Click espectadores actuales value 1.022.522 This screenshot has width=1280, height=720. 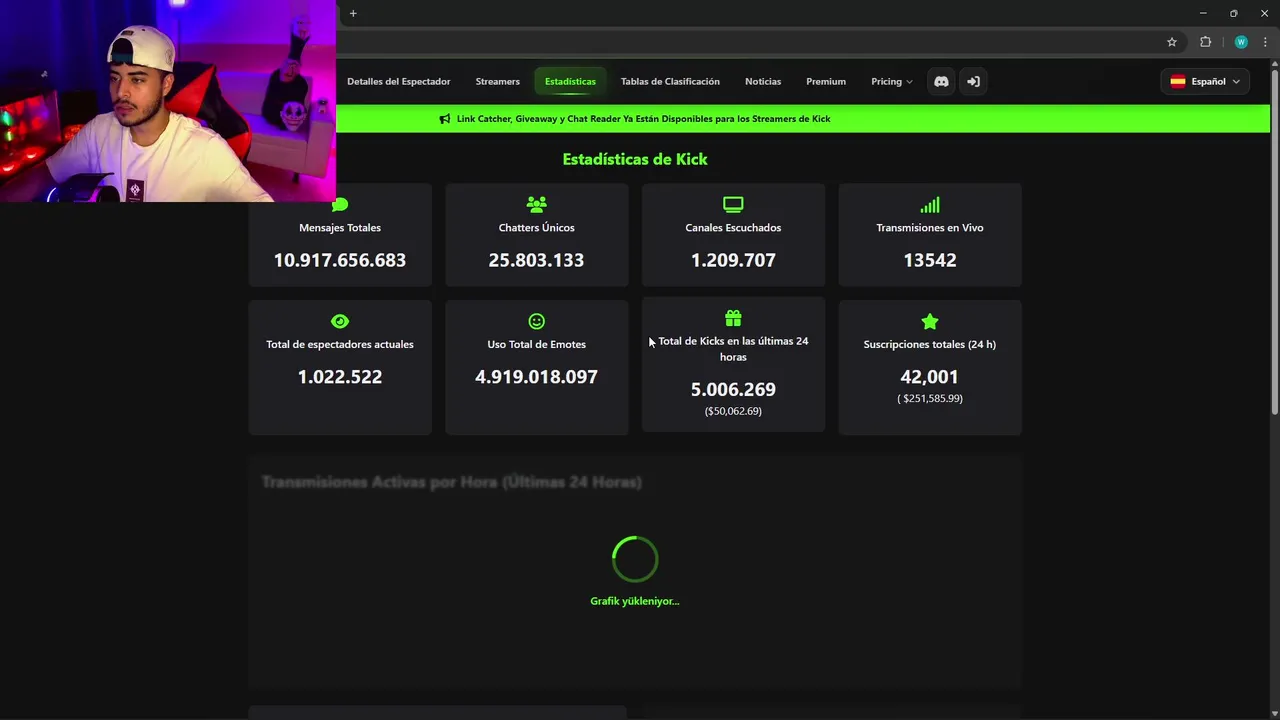point(340,377)
